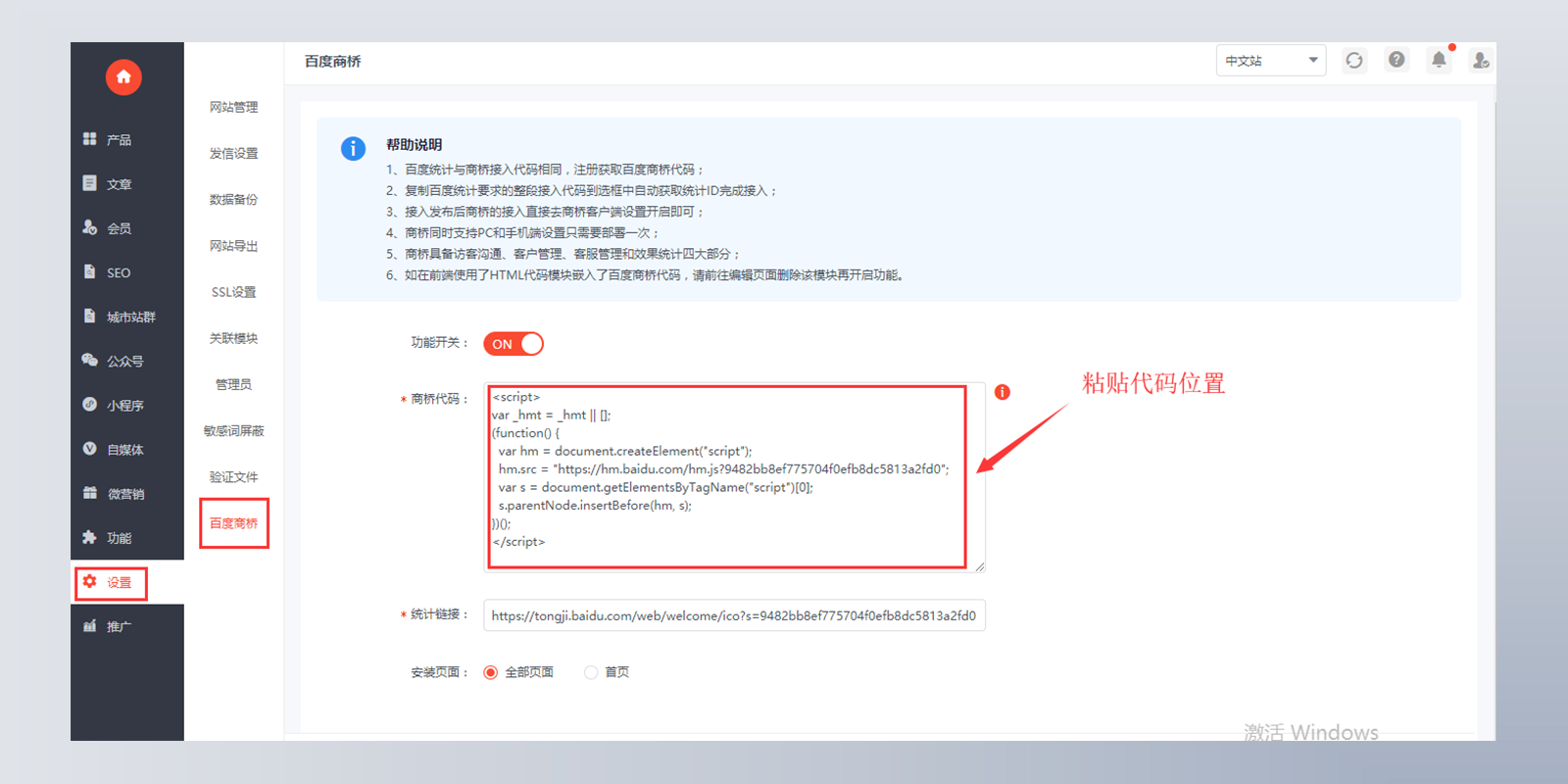Viewport: 1568px width, 784px height.
Task: Select 百度商桥 in settings submenu
Action: pos(233,523)
